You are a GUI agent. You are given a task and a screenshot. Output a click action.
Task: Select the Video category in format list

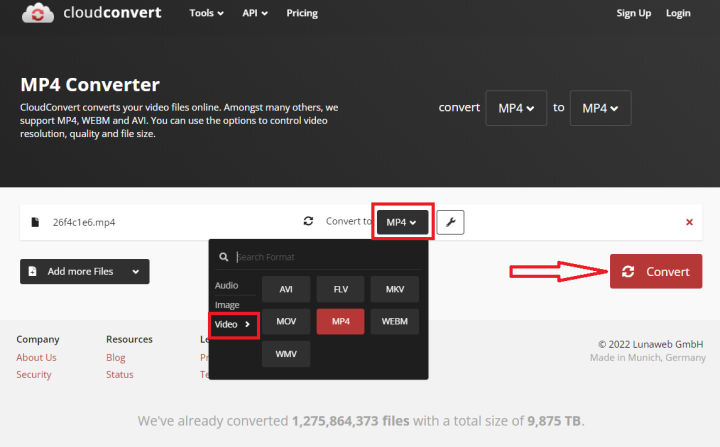coord(233,324)
